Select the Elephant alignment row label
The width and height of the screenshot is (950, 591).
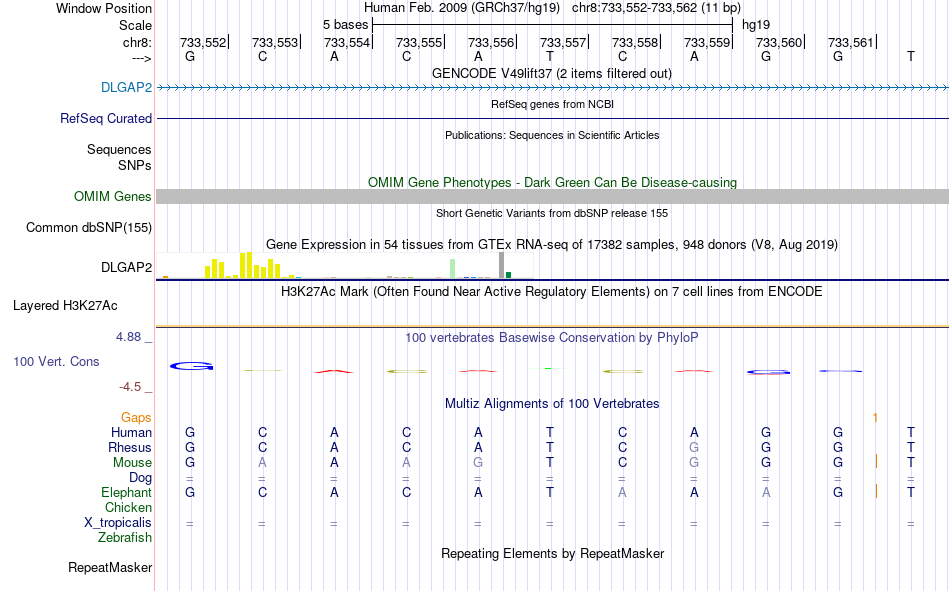tap(126, 492)
